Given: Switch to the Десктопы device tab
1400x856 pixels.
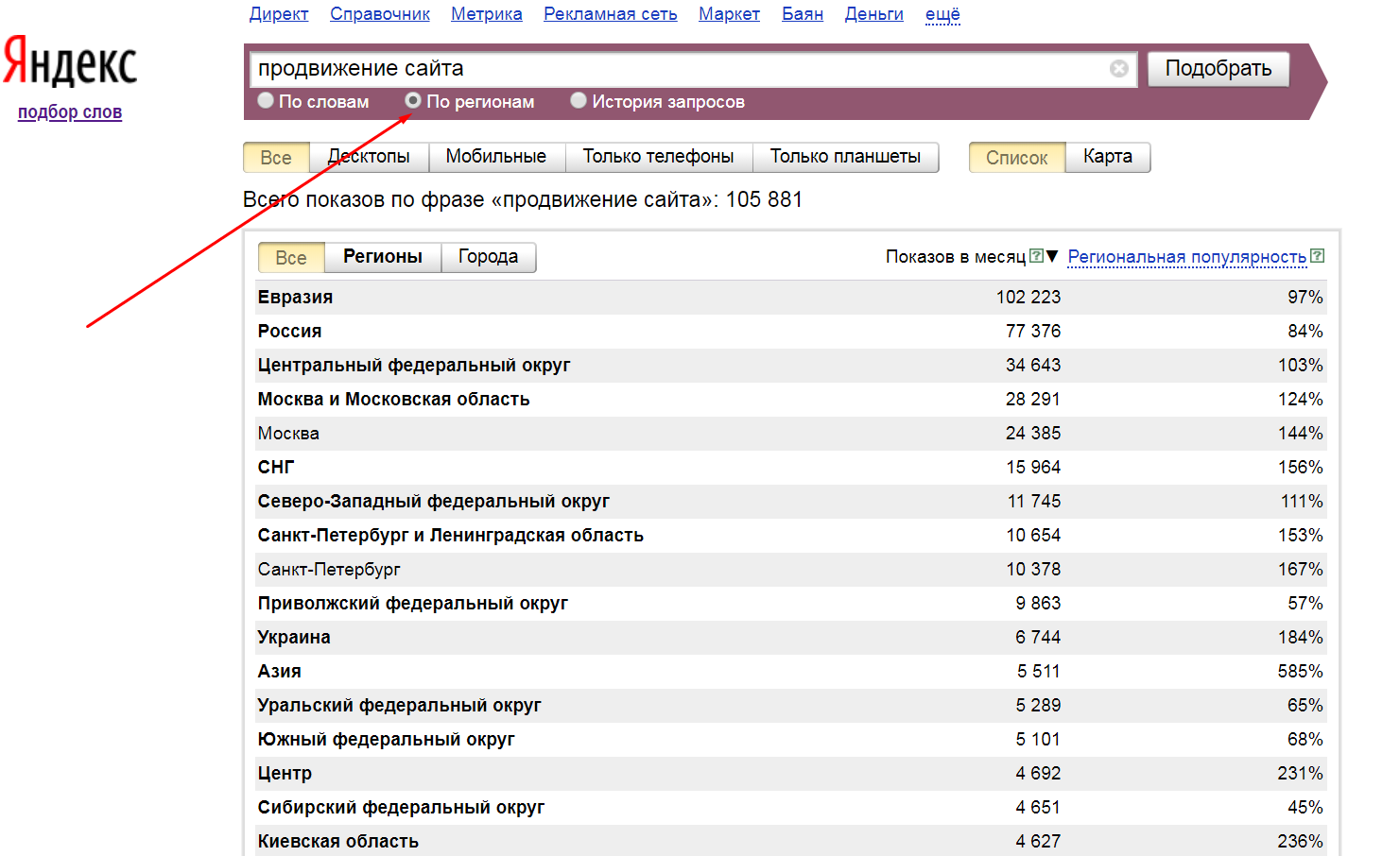Looking at the screenshot, I should coord(369,157).
